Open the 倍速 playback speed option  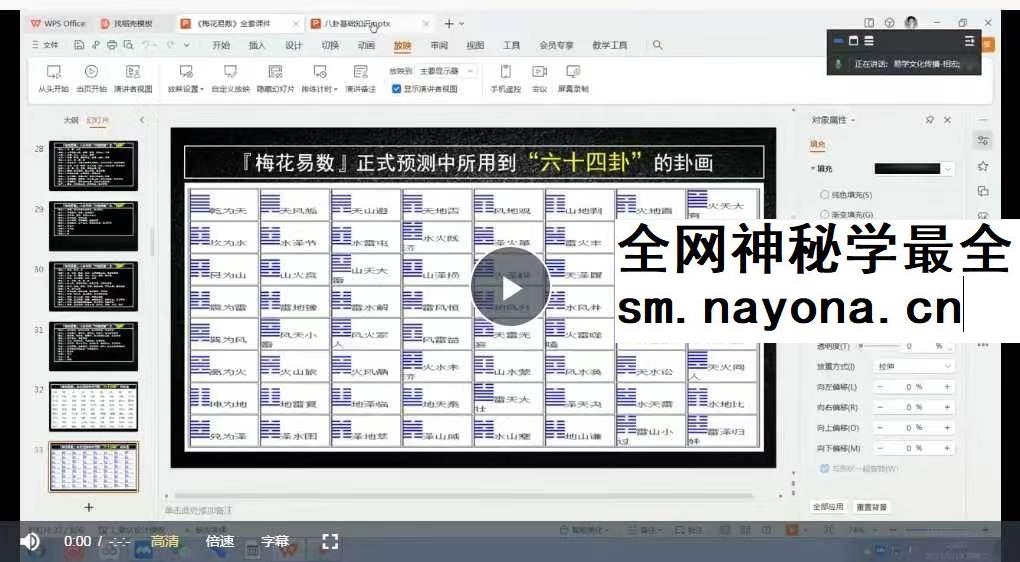(x=220, y=541)
